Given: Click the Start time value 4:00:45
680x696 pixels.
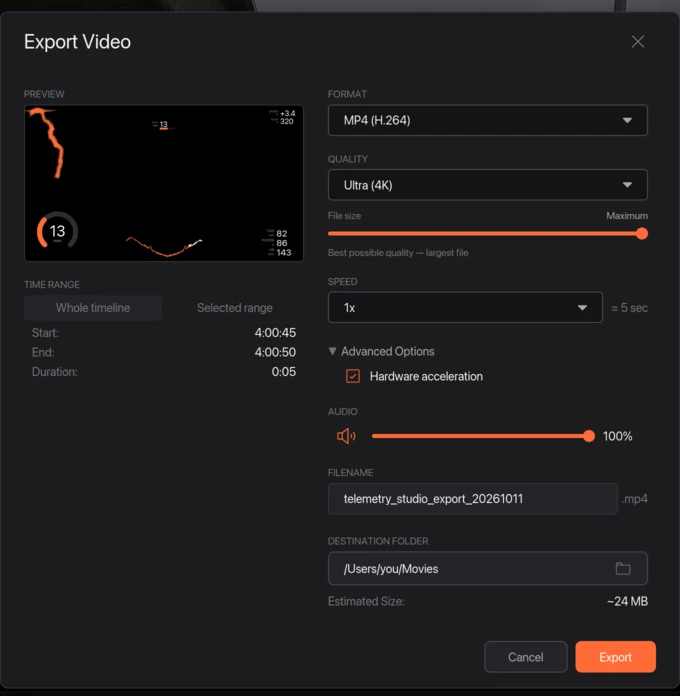Looking at the screenshot, I should (x=275, y=332).
